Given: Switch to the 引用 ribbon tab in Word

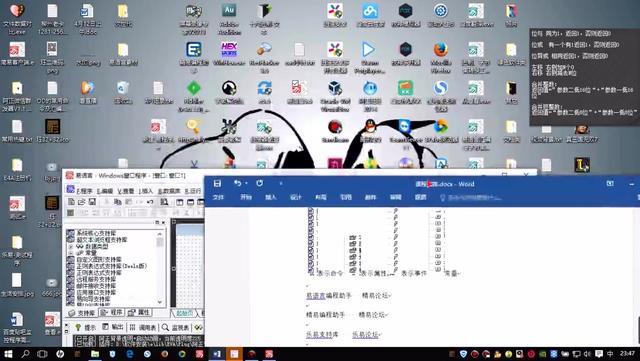Looking at the screenshot, I should point(346,197).
